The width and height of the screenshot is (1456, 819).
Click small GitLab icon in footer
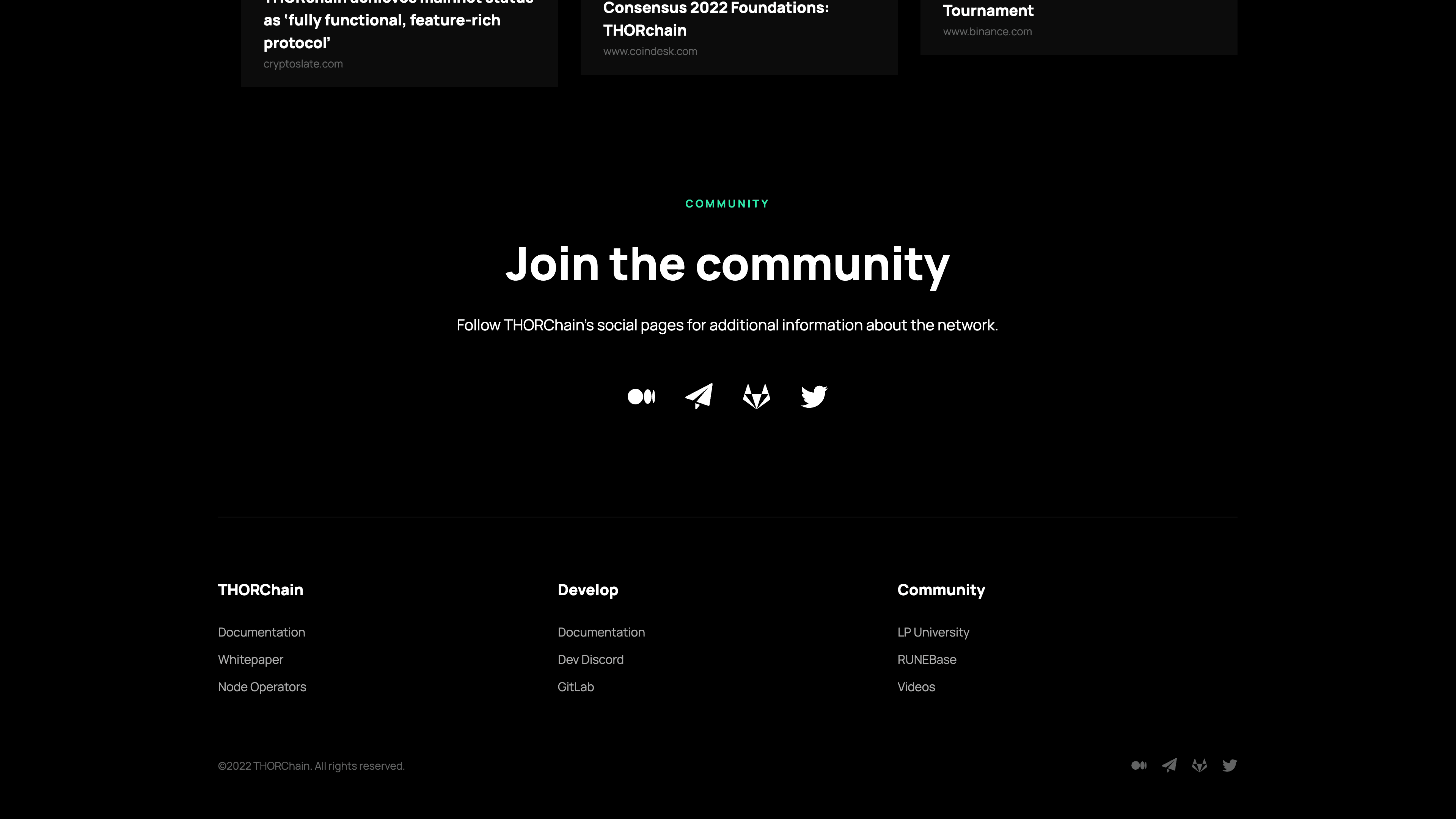tap(1199, 765)
